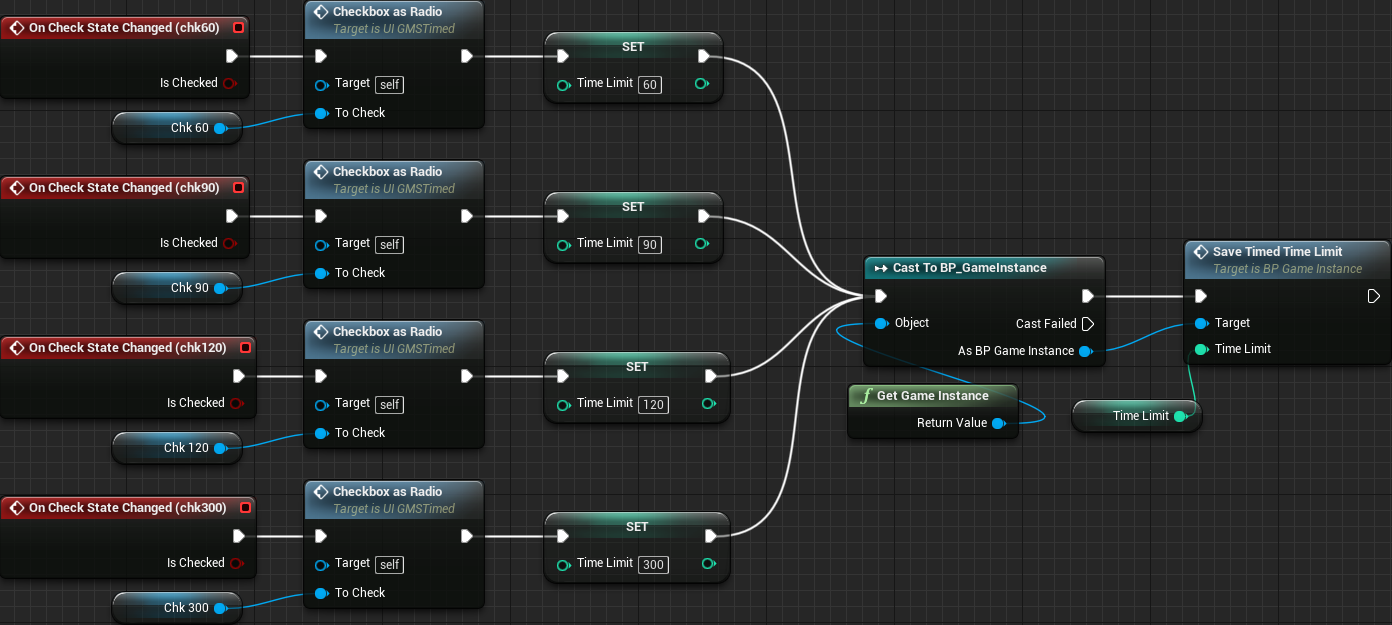This screenshot has width=1392, height=625.
Task: Click Is Checked pin on chk90 event
Action: 229,243
